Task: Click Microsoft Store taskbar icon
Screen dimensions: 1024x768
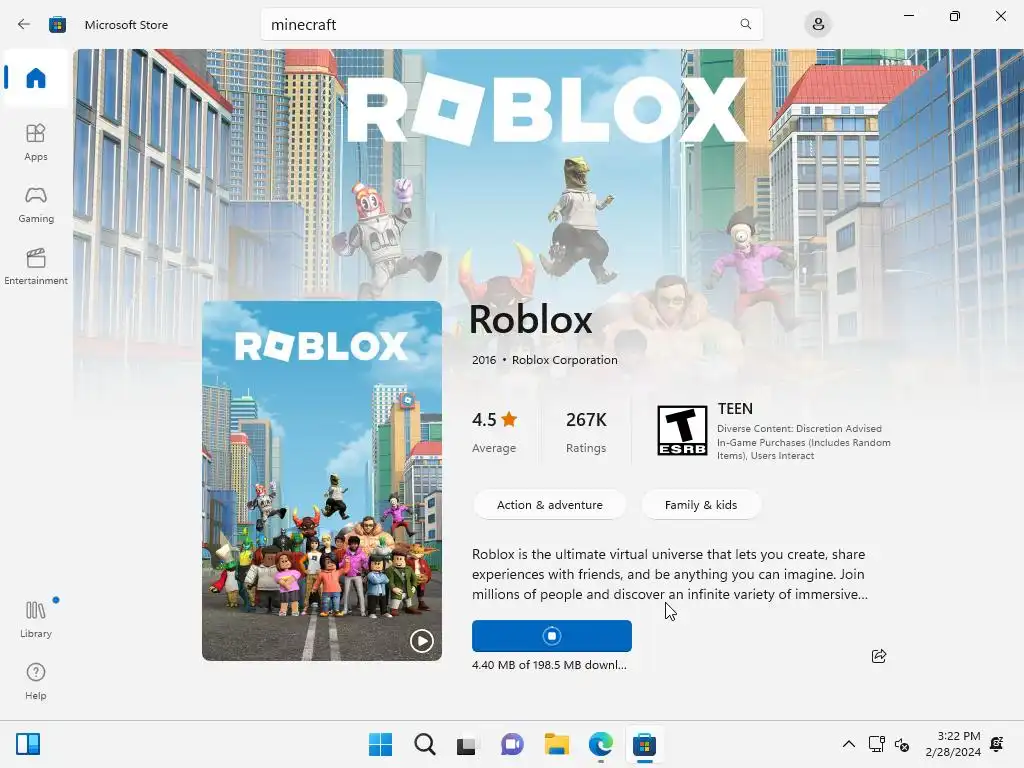Action: (644, 744)
